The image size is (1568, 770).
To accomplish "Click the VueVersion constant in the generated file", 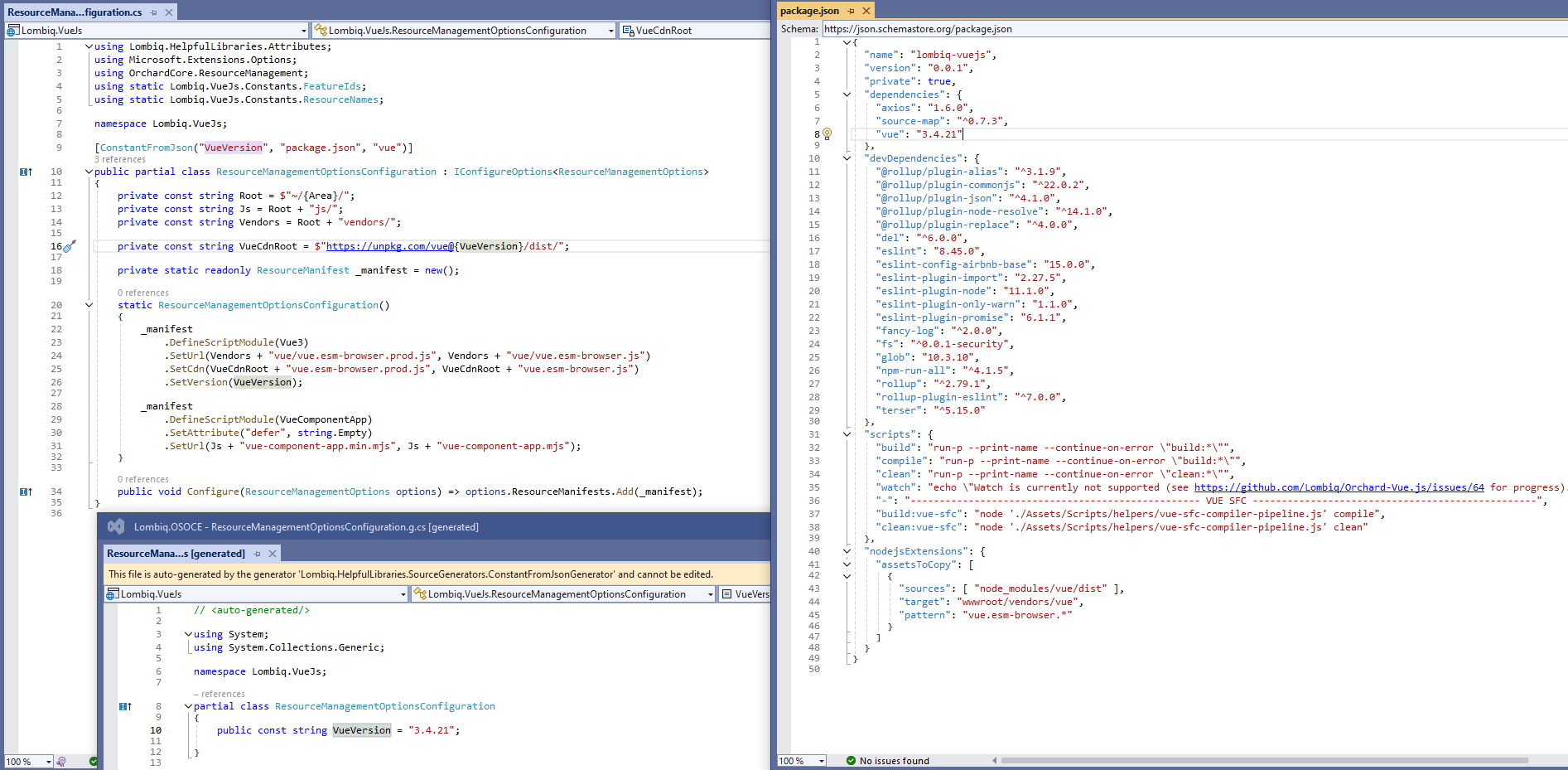I will (361, 730).
